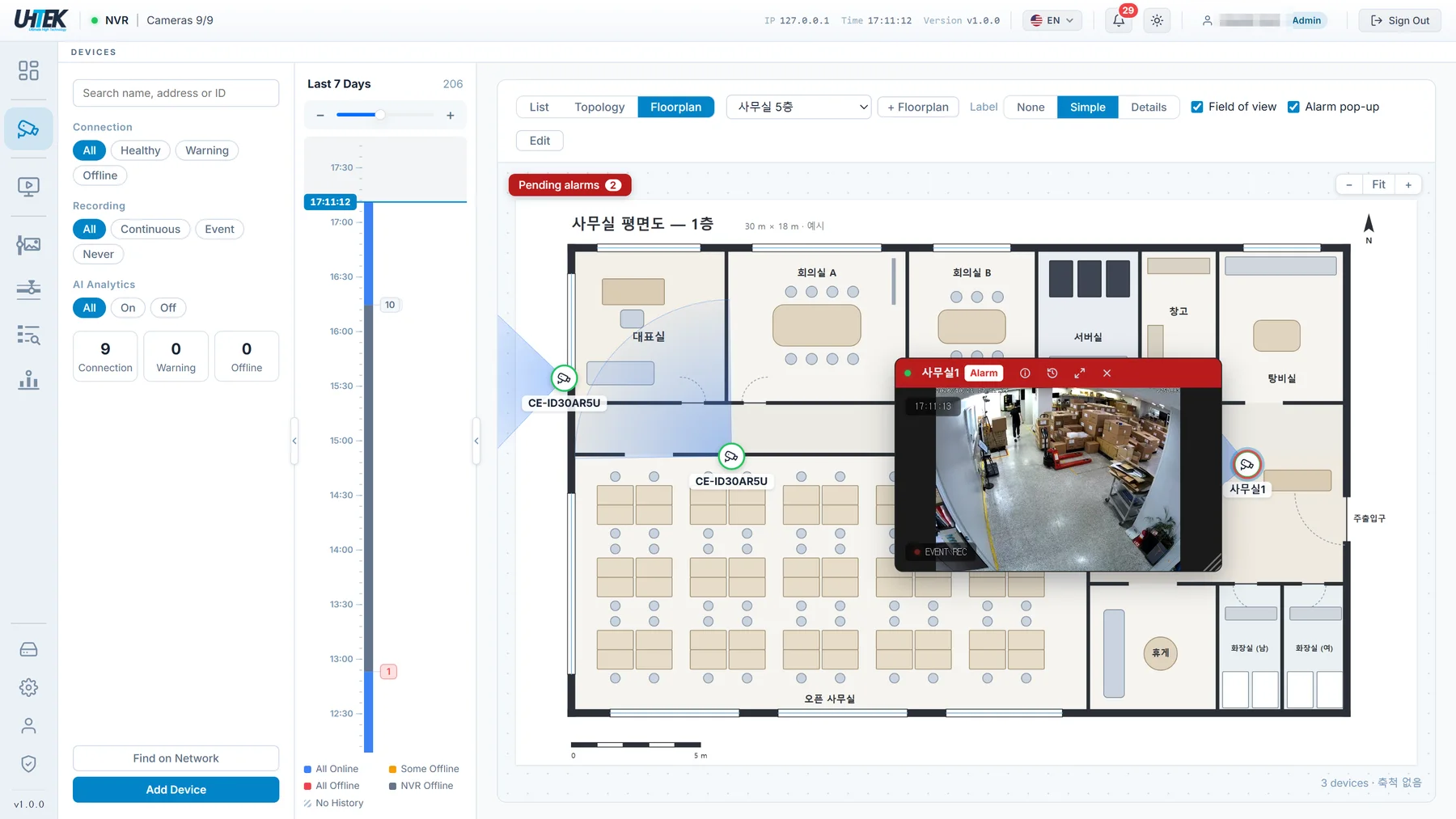Click the timeline event marker labeled 10
This screenshot has width=1456, height=819.
pos(390,305)
